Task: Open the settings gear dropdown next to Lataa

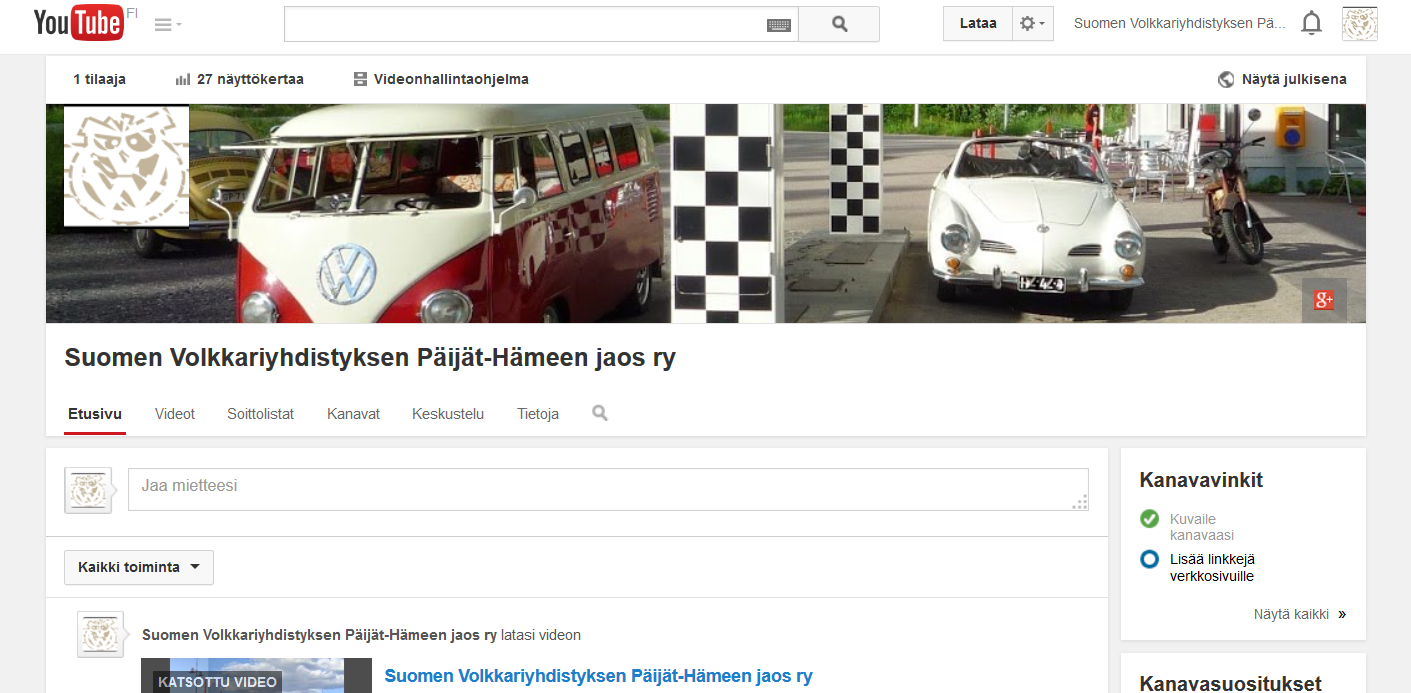Action: point(1032,24)
